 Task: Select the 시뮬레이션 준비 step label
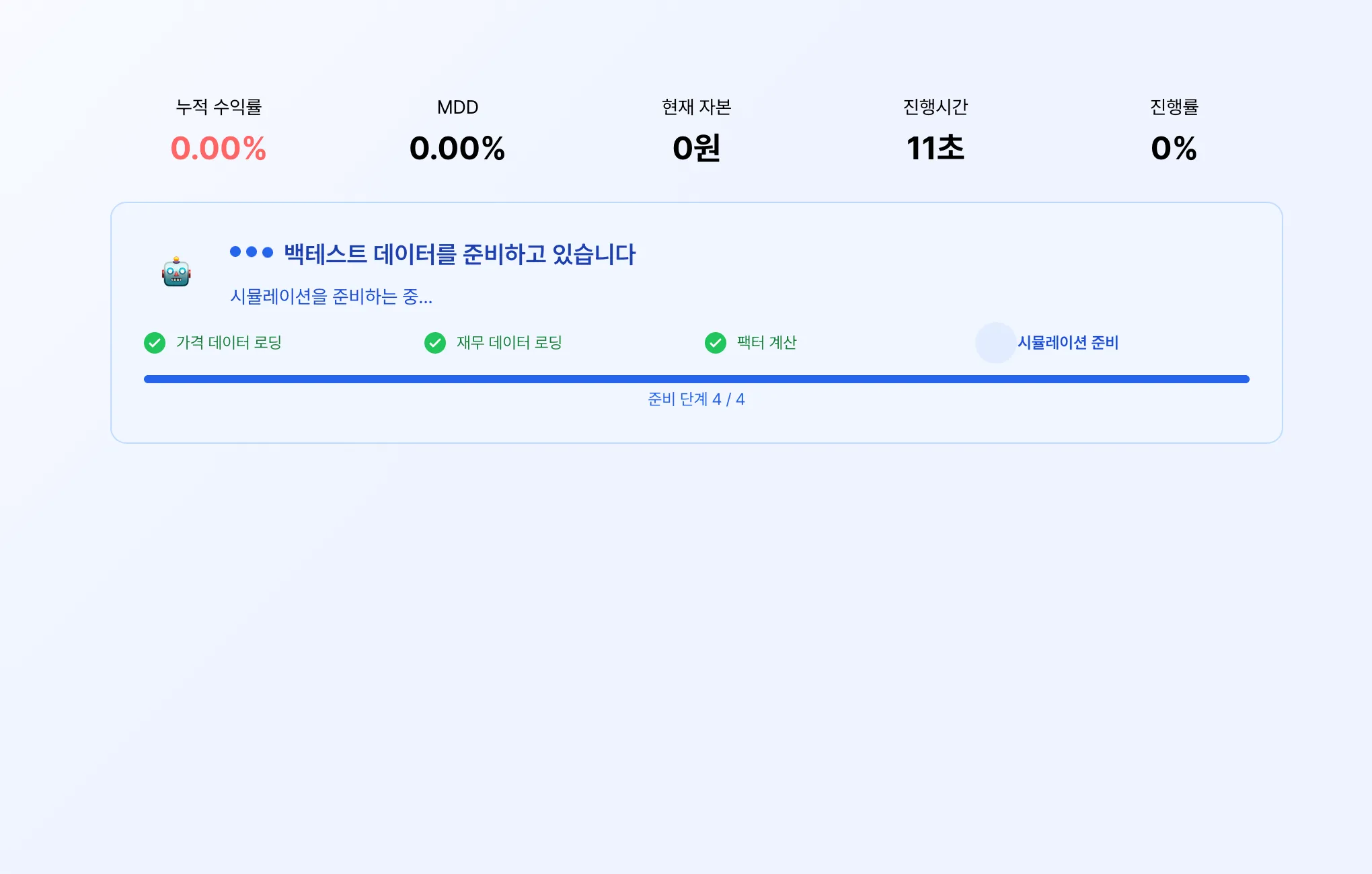point(1068,343)
